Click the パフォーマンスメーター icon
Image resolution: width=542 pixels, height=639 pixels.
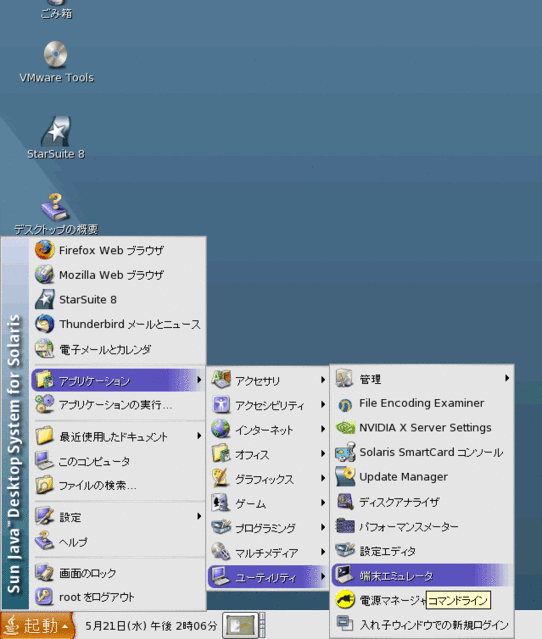coord(345,527)
